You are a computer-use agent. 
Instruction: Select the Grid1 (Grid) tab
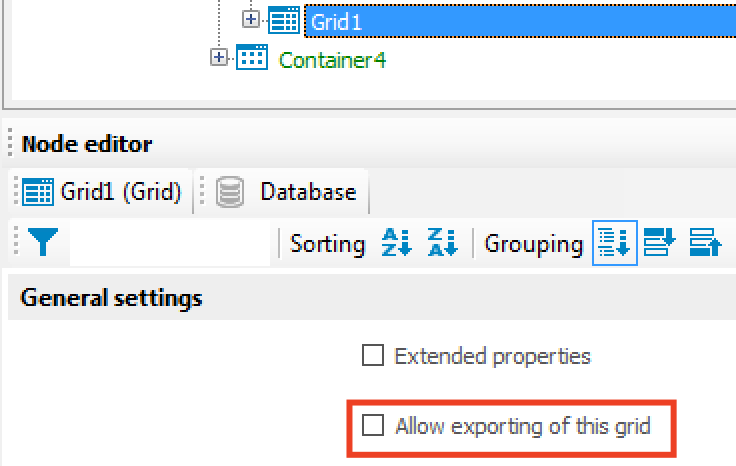click(x=100, y=192)
